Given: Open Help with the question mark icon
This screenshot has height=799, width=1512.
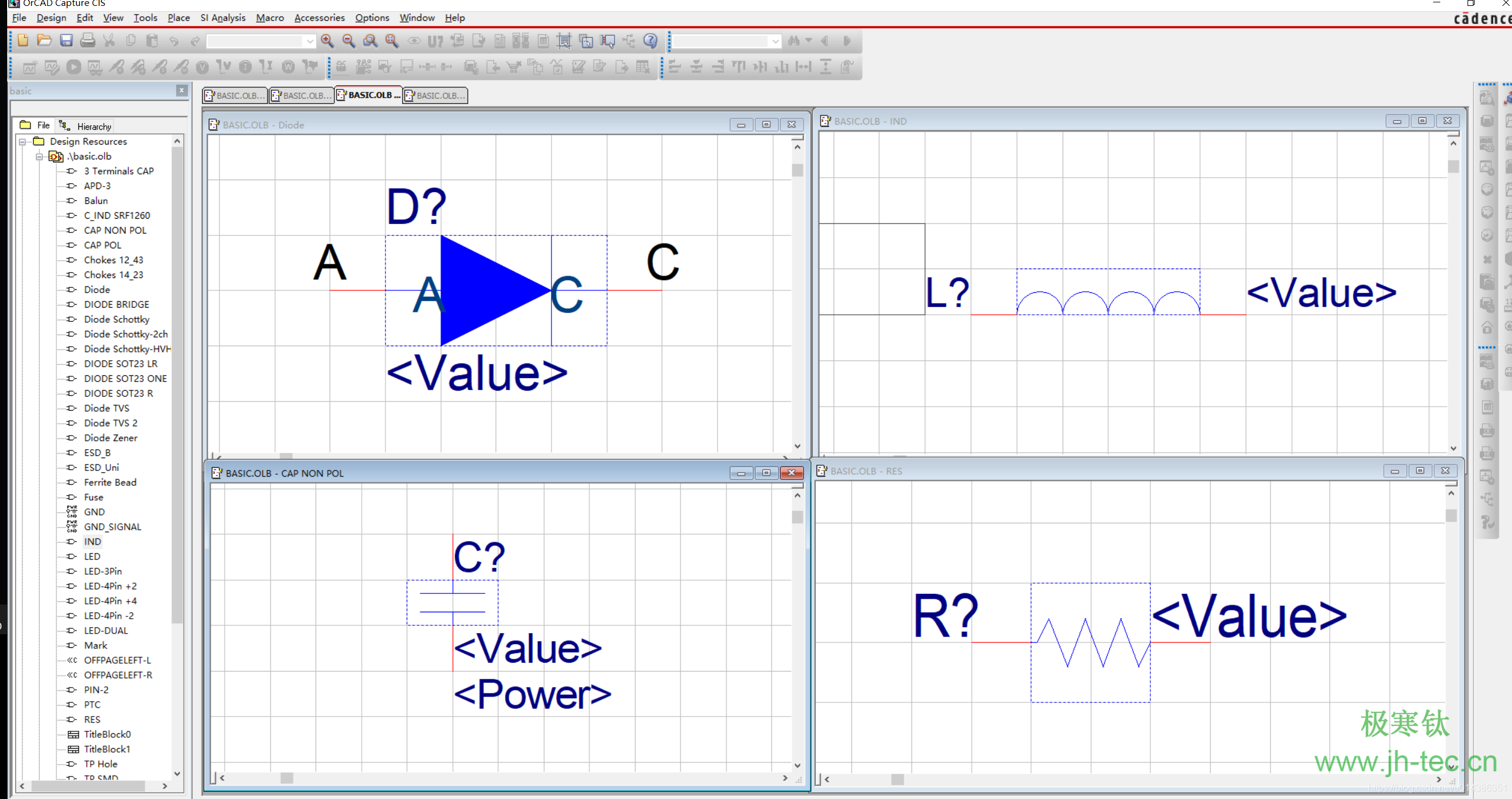Looking at the screenshot, I should pyautogui.click(x=650, y=40).
